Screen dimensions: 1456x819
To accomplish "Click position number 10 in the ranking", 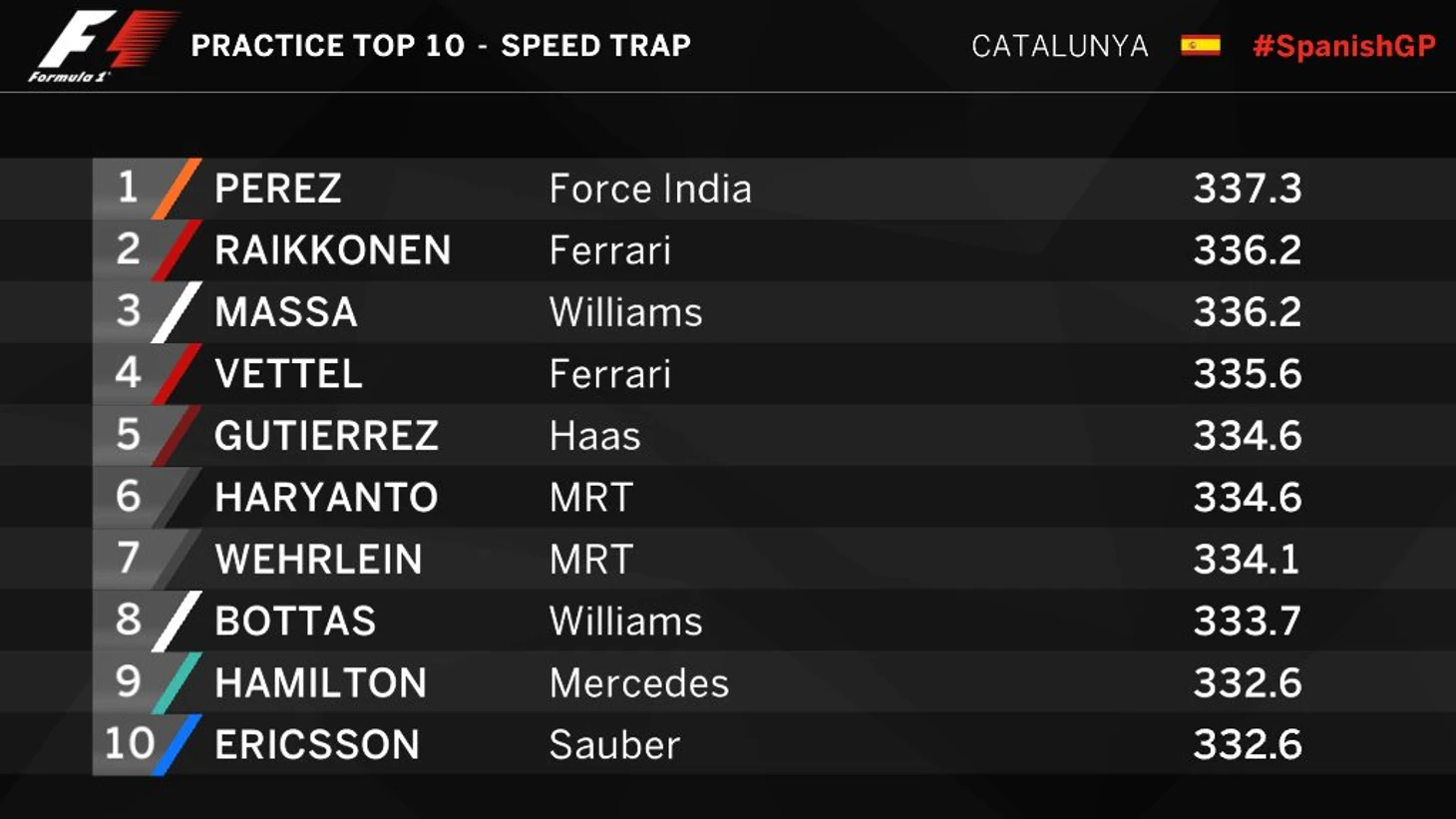I will pyautogui.click(x=130, y=744).
